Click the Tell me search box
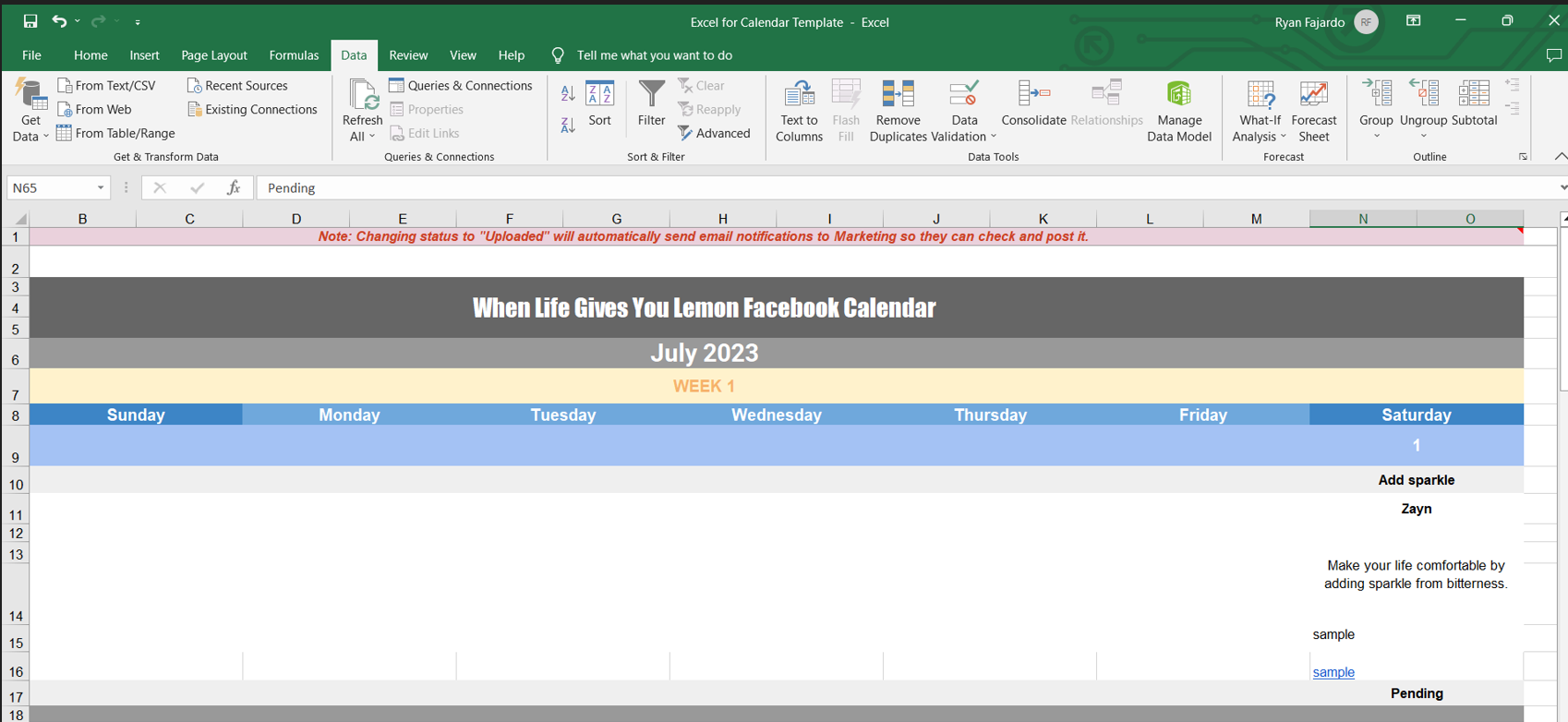The image size is (1568, 722). 655,55
